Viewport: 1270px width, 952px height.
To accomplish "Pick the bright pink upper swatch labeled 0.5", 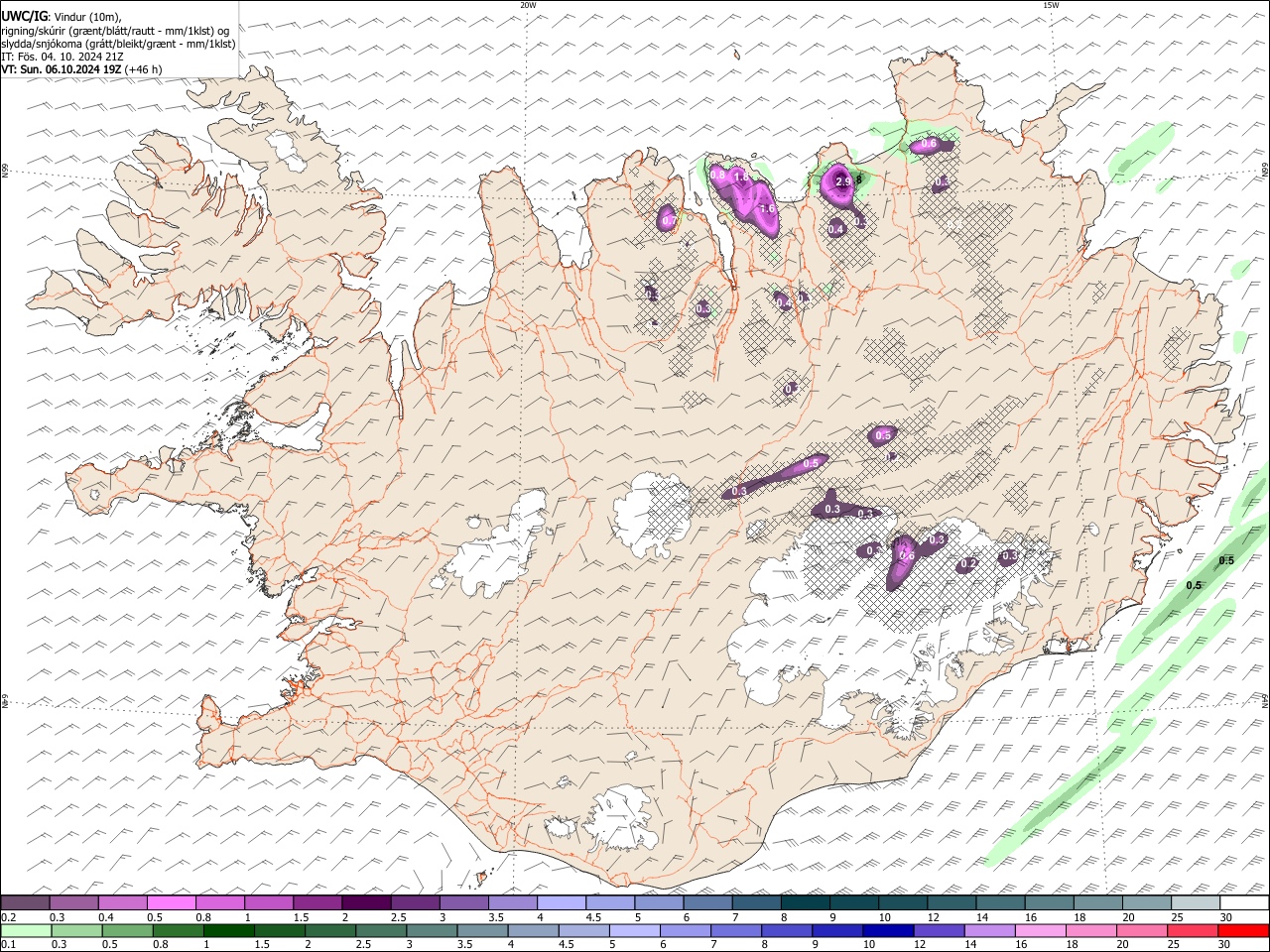I will click(x=171, y=902).
